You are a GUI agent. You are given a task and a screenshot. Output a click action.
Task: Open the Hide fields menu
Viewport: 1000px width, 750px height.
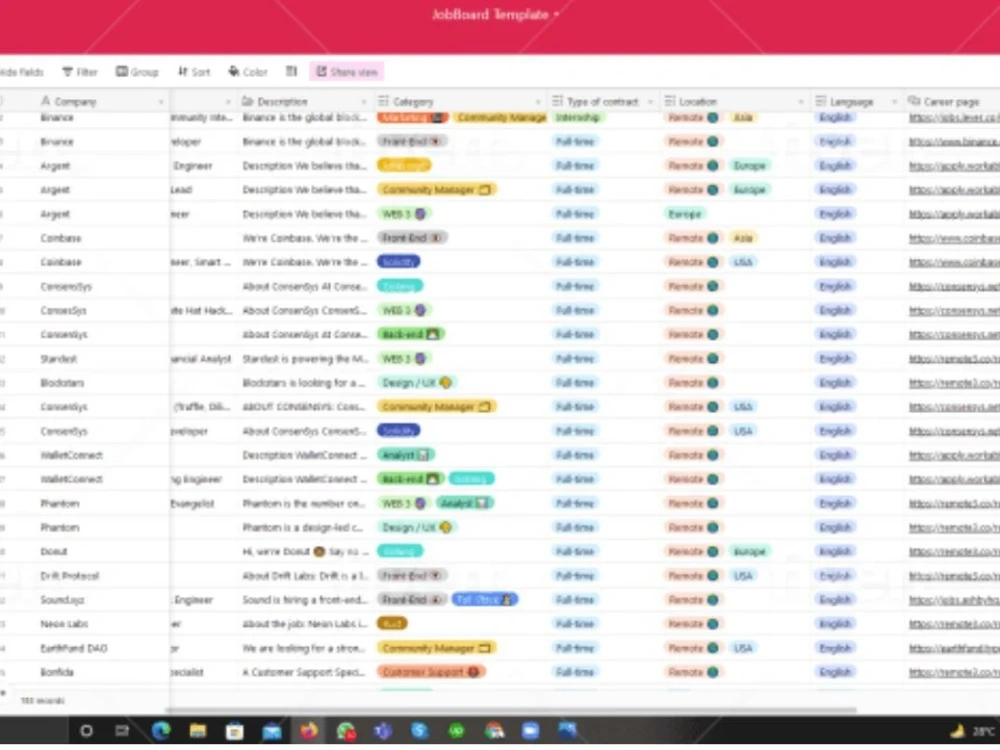pyautogui.click(x=22, y=72)
